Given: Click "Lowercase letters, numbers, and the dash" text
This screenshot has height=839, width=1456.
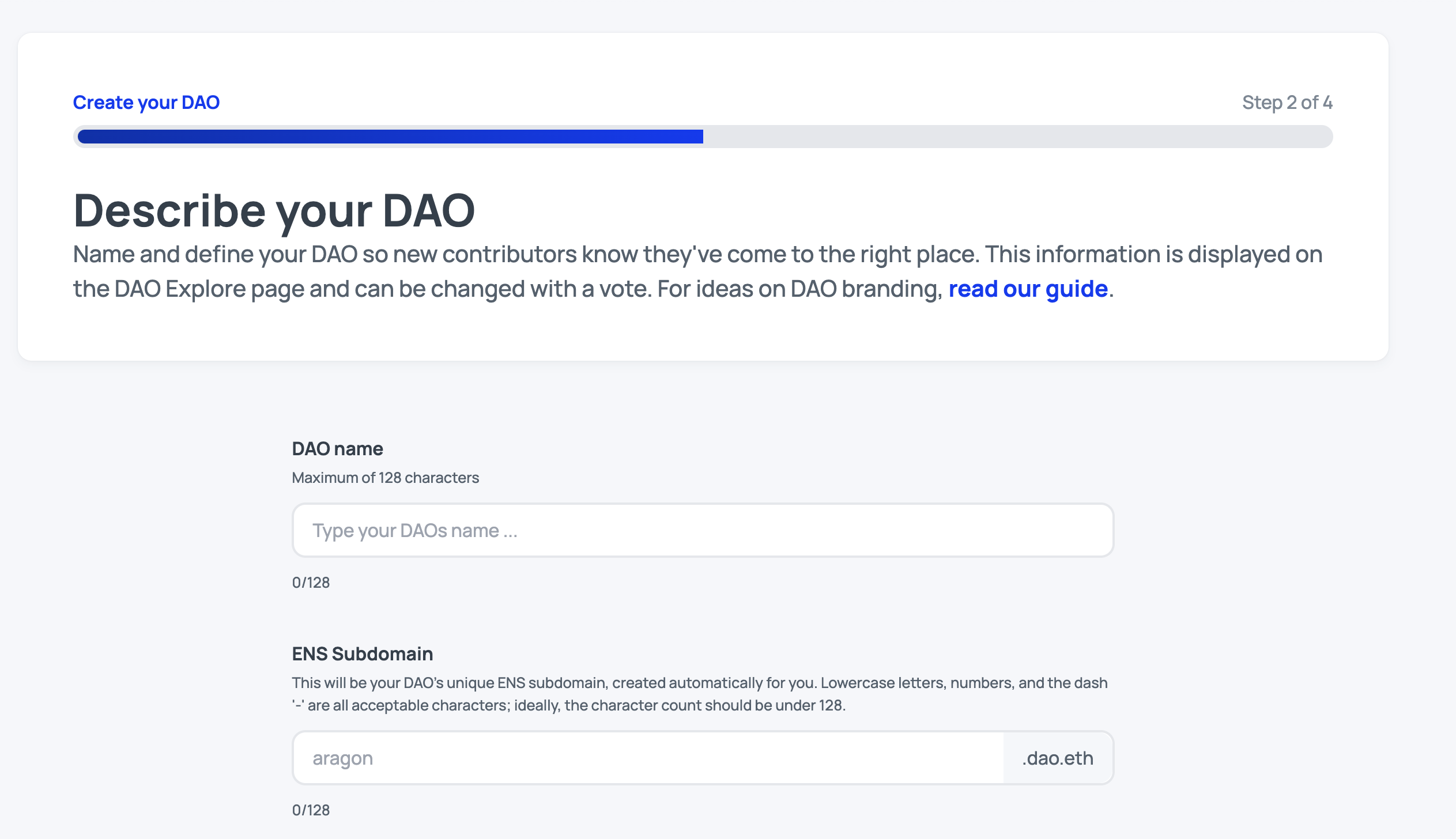Looking at the screenshot, I should tap(964, 683).
